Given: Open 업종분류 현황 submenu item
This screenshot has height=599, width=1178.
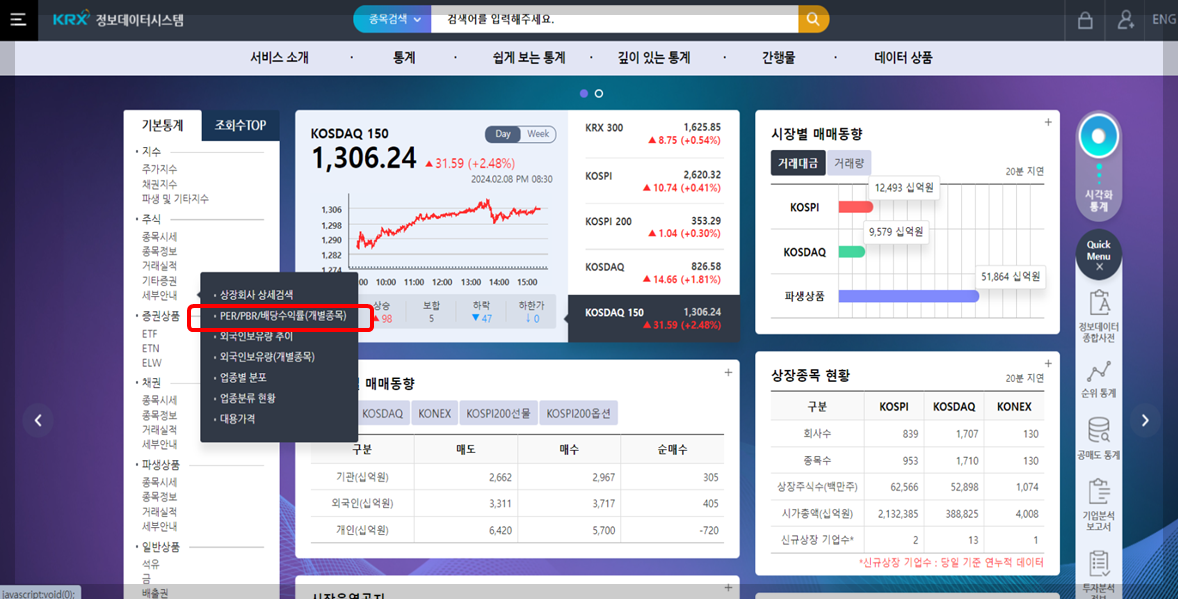Looking at the screenshot, I should pos(247,398).
